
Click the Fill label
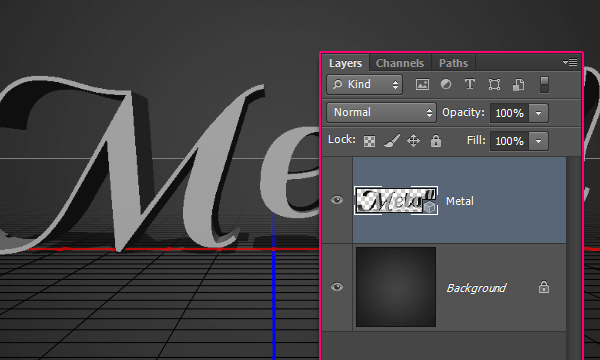coord(476,140)
